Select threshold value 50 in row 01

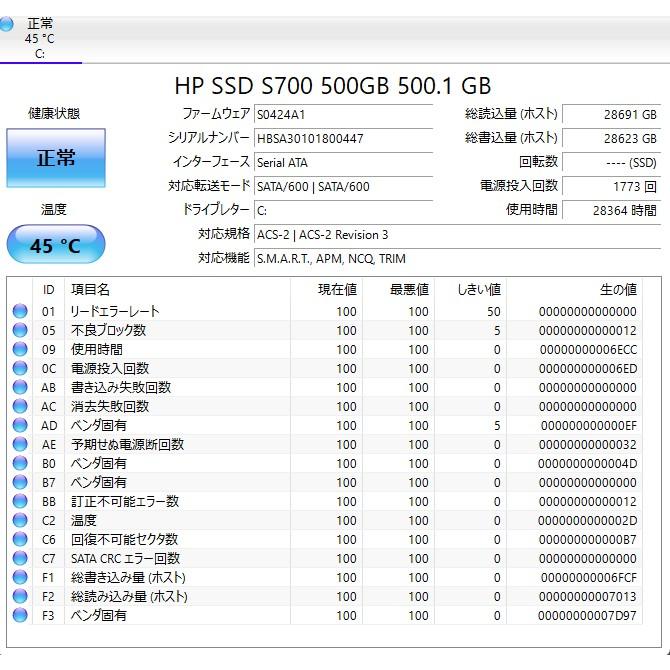pos(494,311)
